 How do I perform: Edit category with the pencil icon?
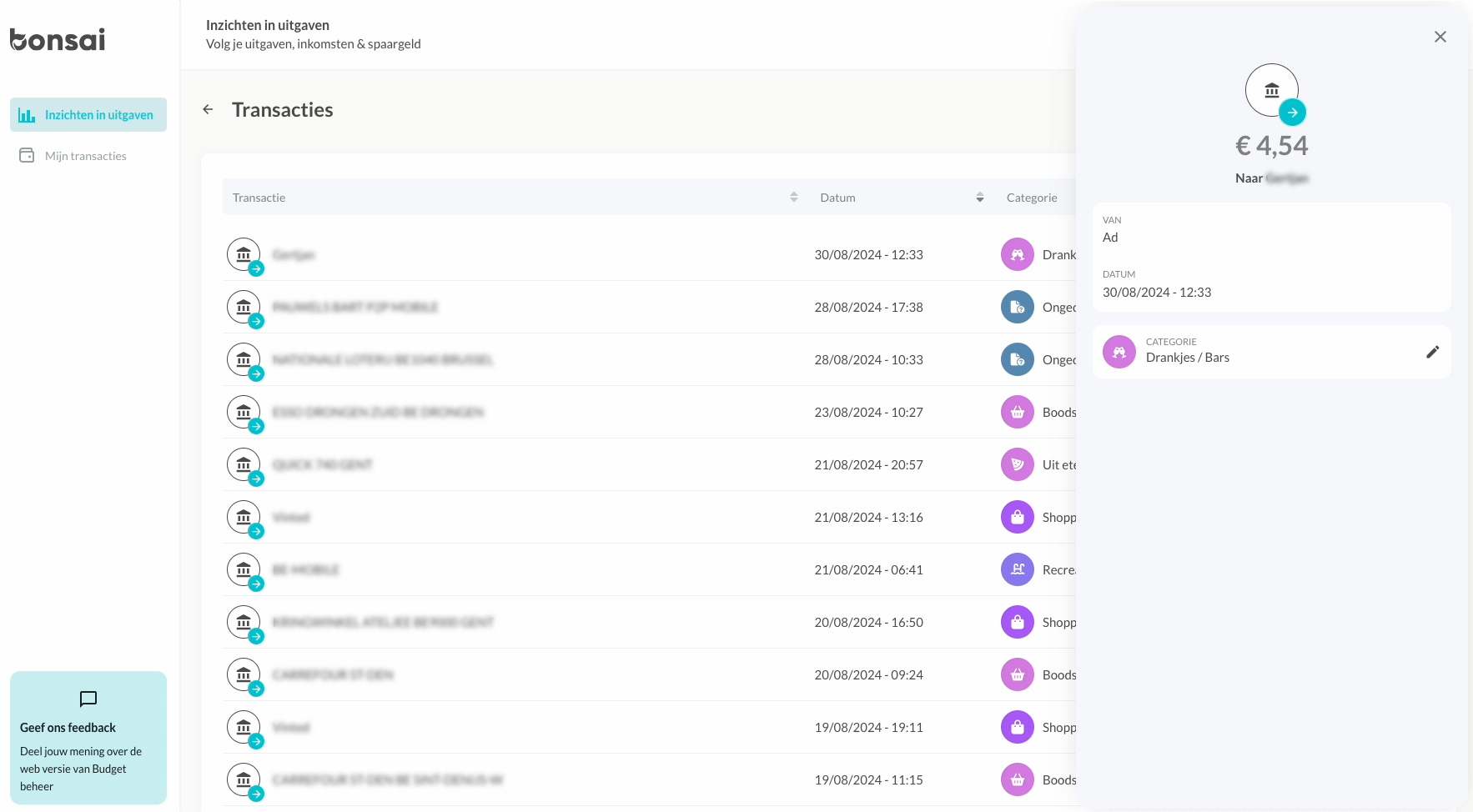tap(1432, 352)
